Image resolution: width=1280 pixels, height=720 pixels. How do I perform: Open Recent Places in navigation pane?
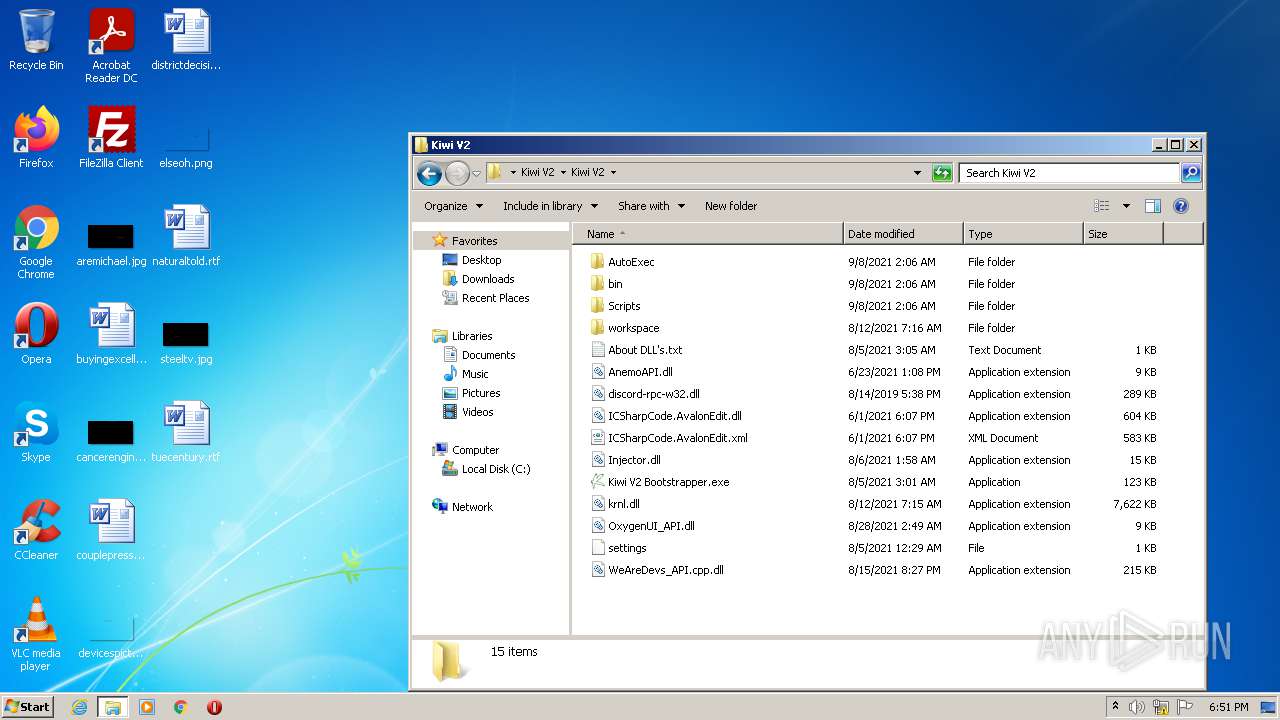click(x=495, y=298)
